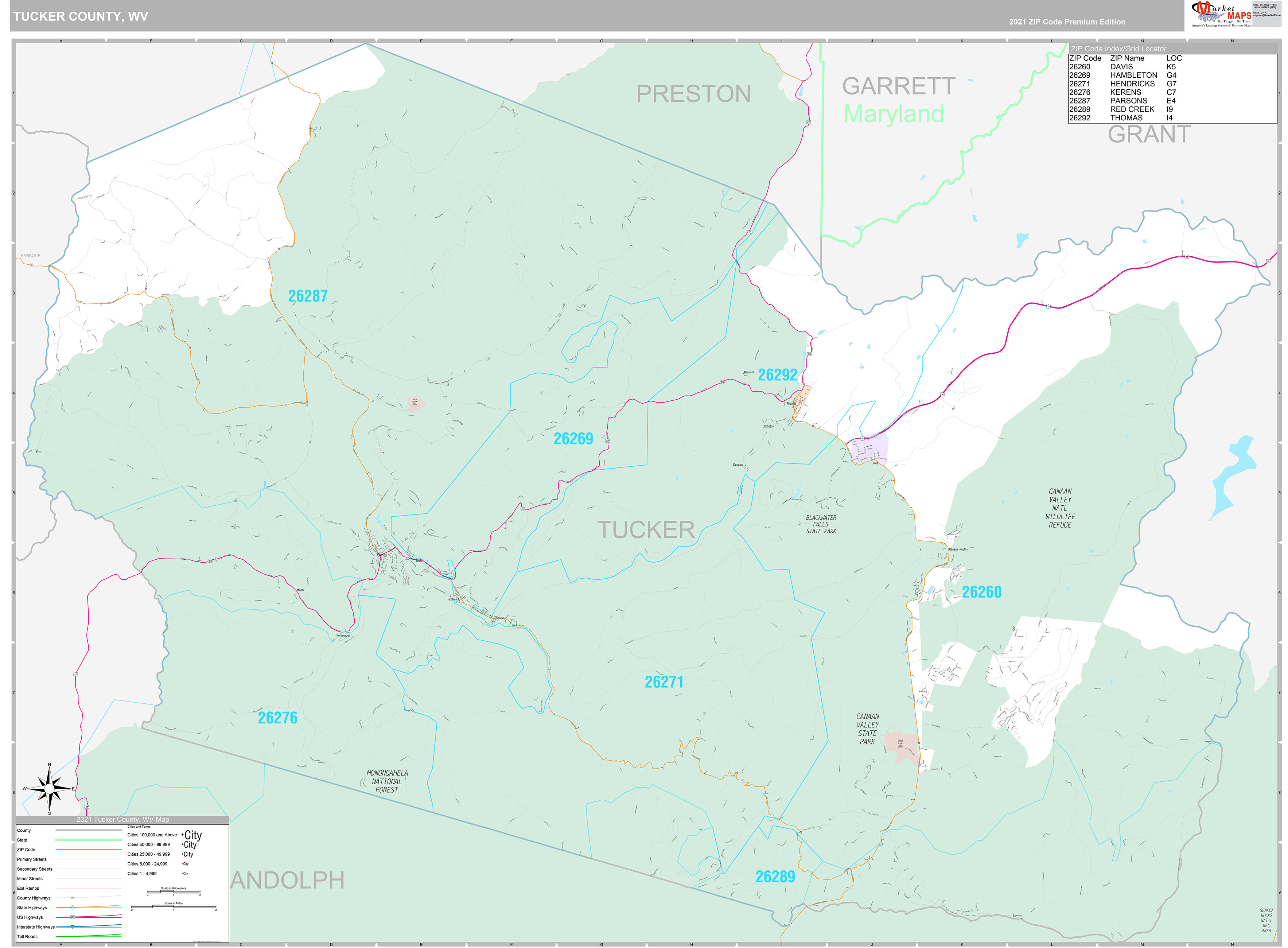The height and width of the screenshot is (948, 1288).
Task: Click the green 'Toll Roads' legend line
Action: tap(88, 937)
